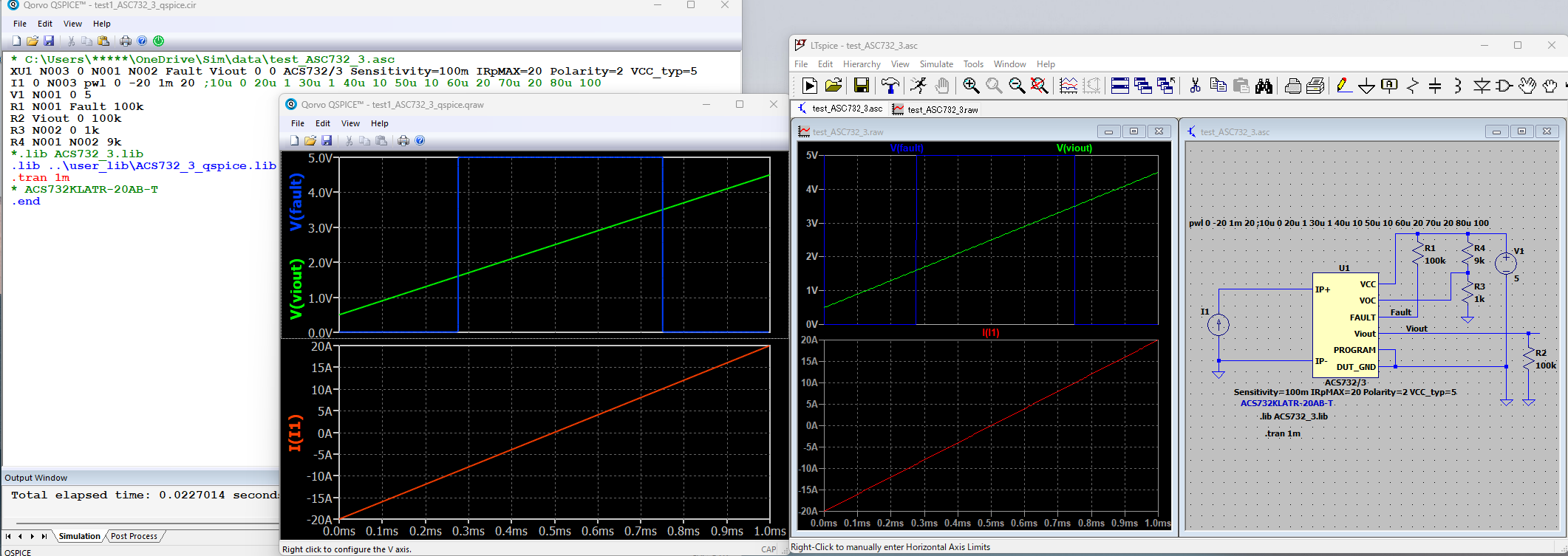Click the Save icon in QSPICE netlist toolbar
Image resolution: width=1568 pixels, height=556 pixels.
tap(49, 41)
